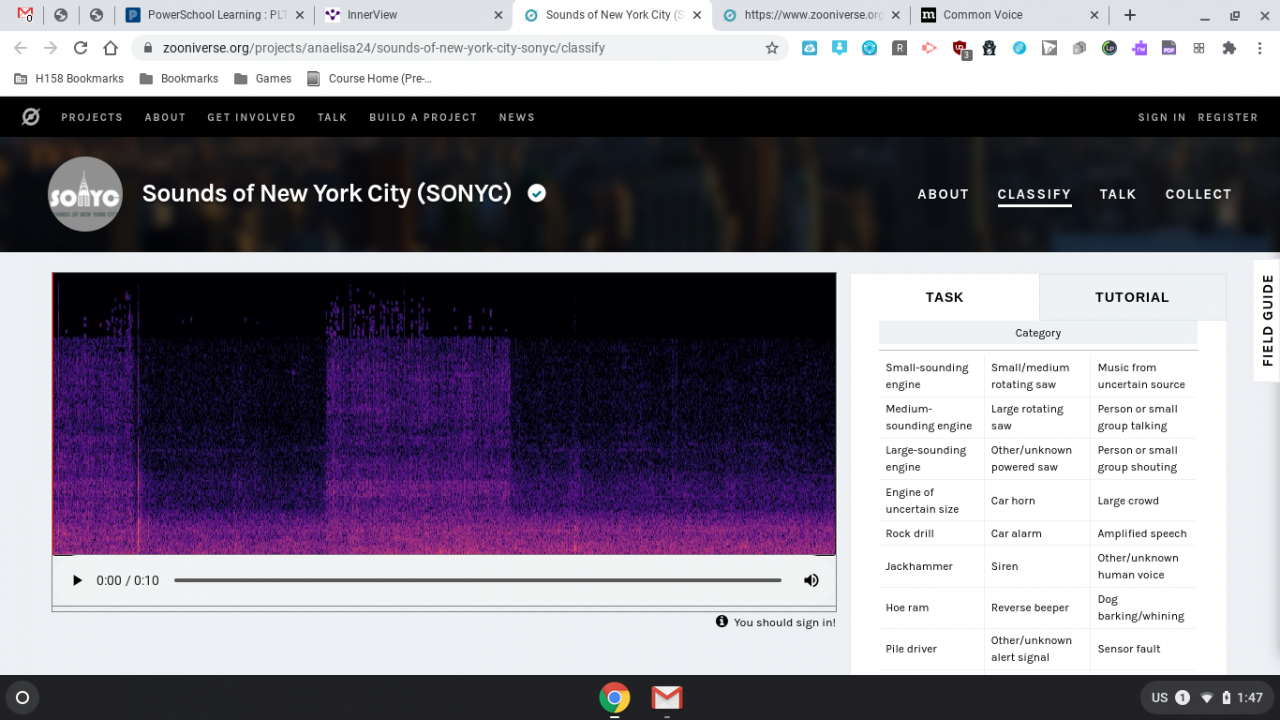Choose Person or small group shouting
The height and width of the screenshot is (720, 1280).
click(x=1144, y=458)
